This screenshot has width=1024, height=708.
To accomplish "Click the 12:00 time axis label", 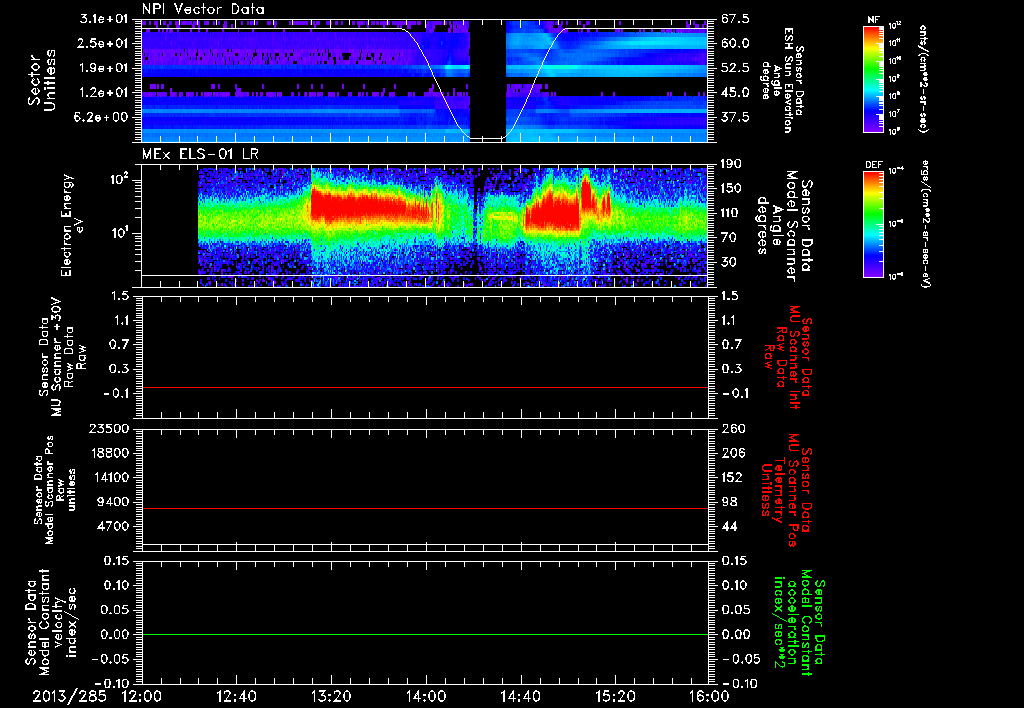I will [142, 696].
